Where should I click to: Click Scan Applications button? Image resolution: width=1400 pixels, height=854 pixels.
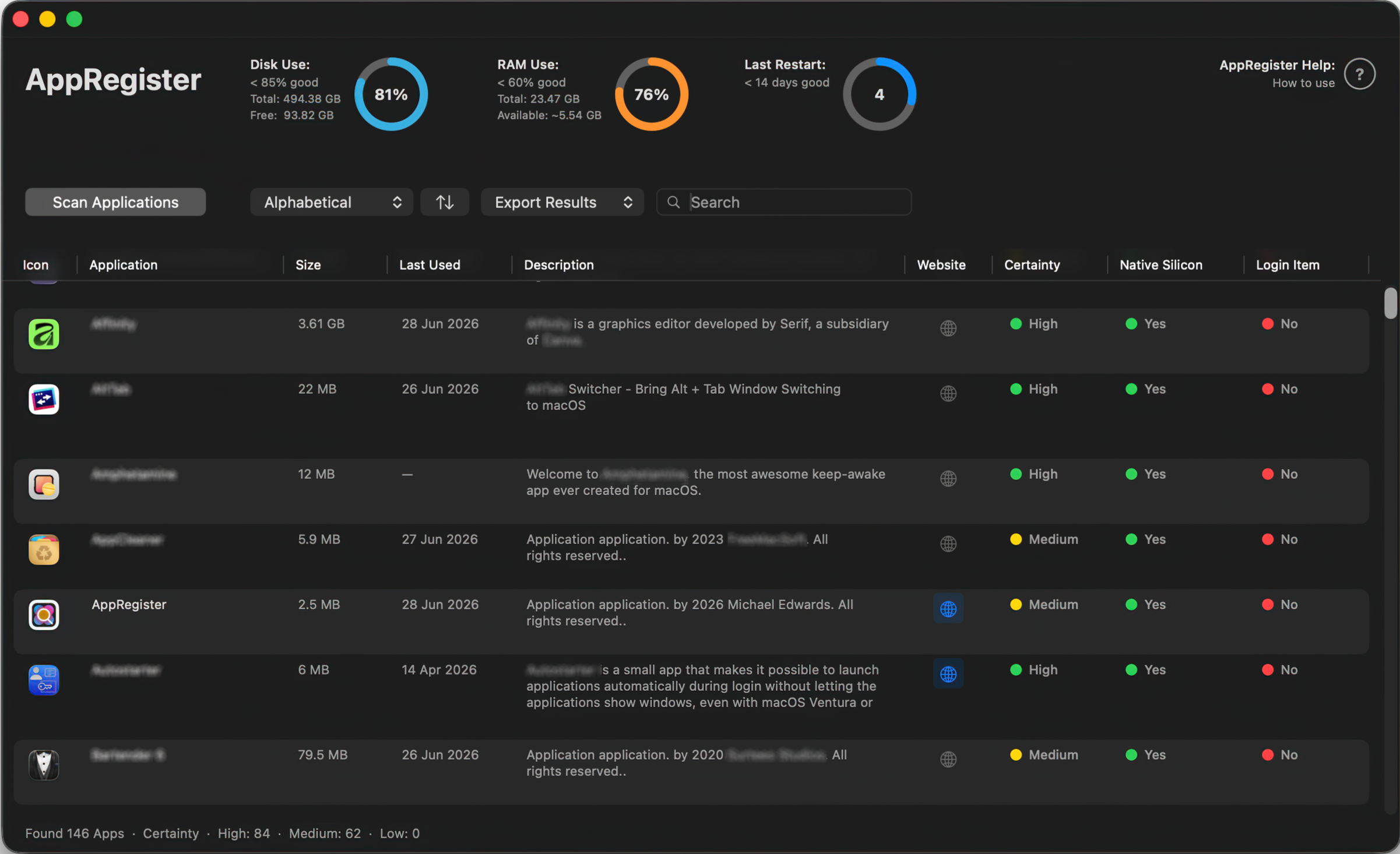click(x=115, y=202)
